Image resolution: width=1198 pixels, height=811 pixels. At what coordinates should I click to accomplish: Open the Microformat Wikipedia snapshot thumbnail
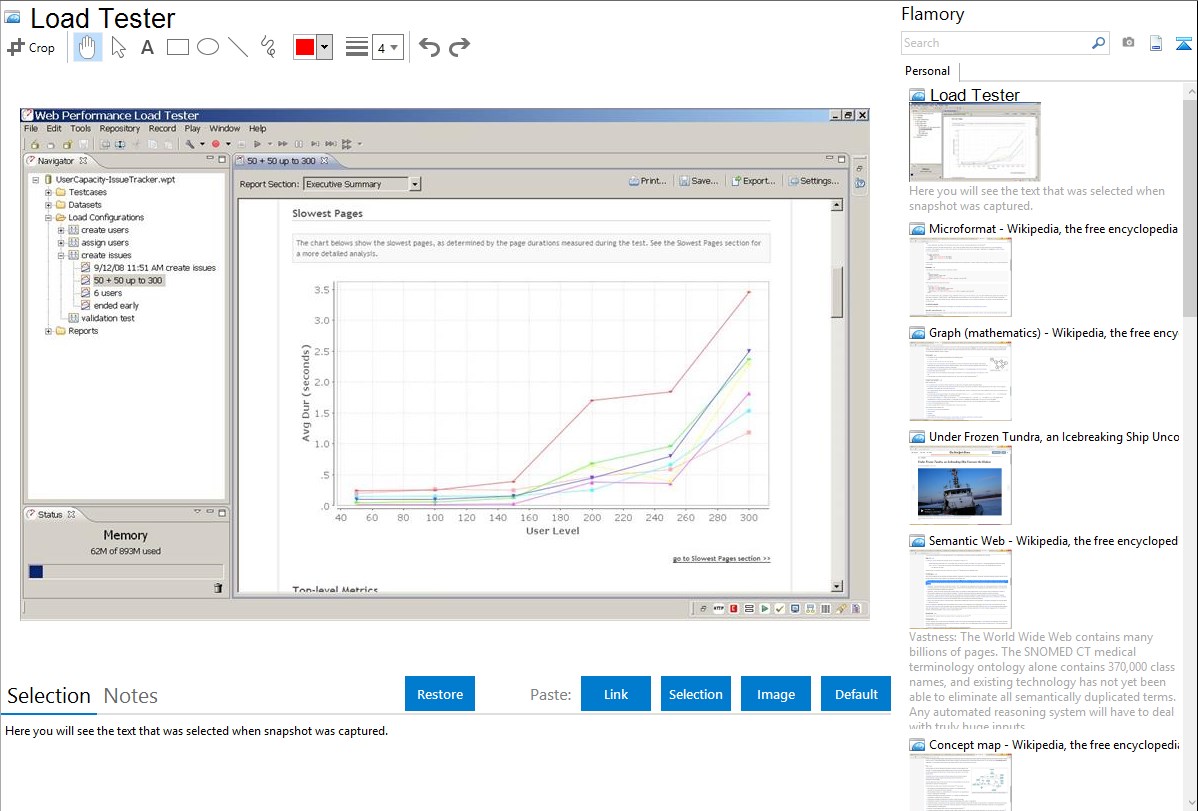point(960,277)
